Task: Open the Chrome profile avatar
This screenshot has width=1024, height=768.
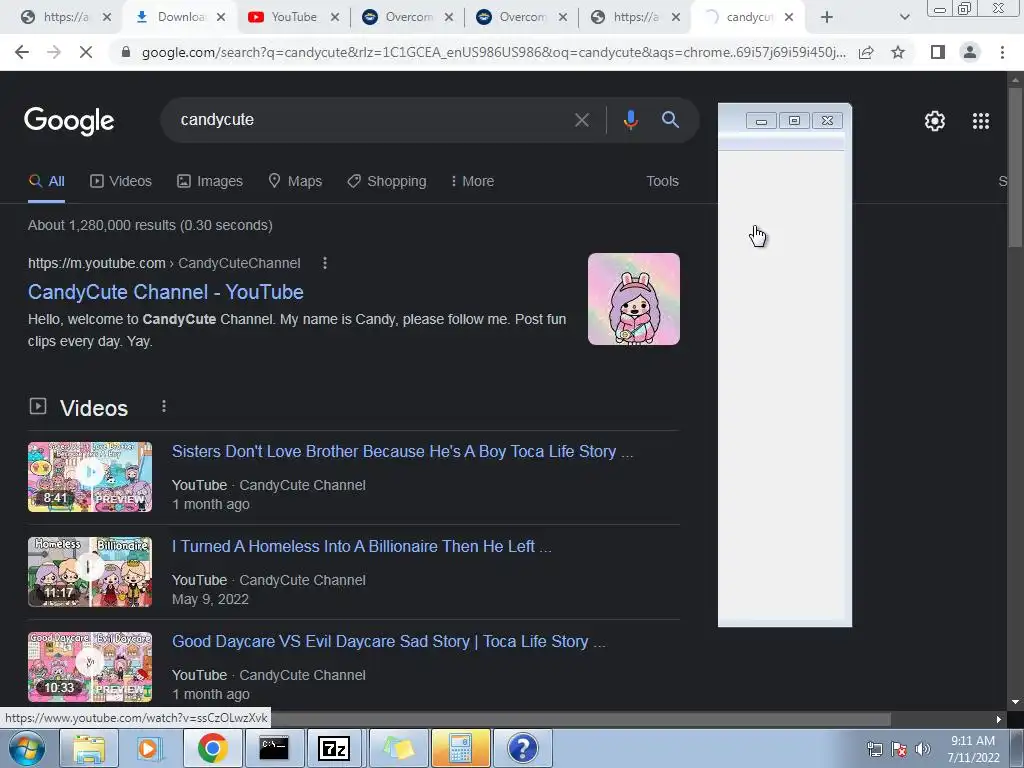Action: point(970,52)
